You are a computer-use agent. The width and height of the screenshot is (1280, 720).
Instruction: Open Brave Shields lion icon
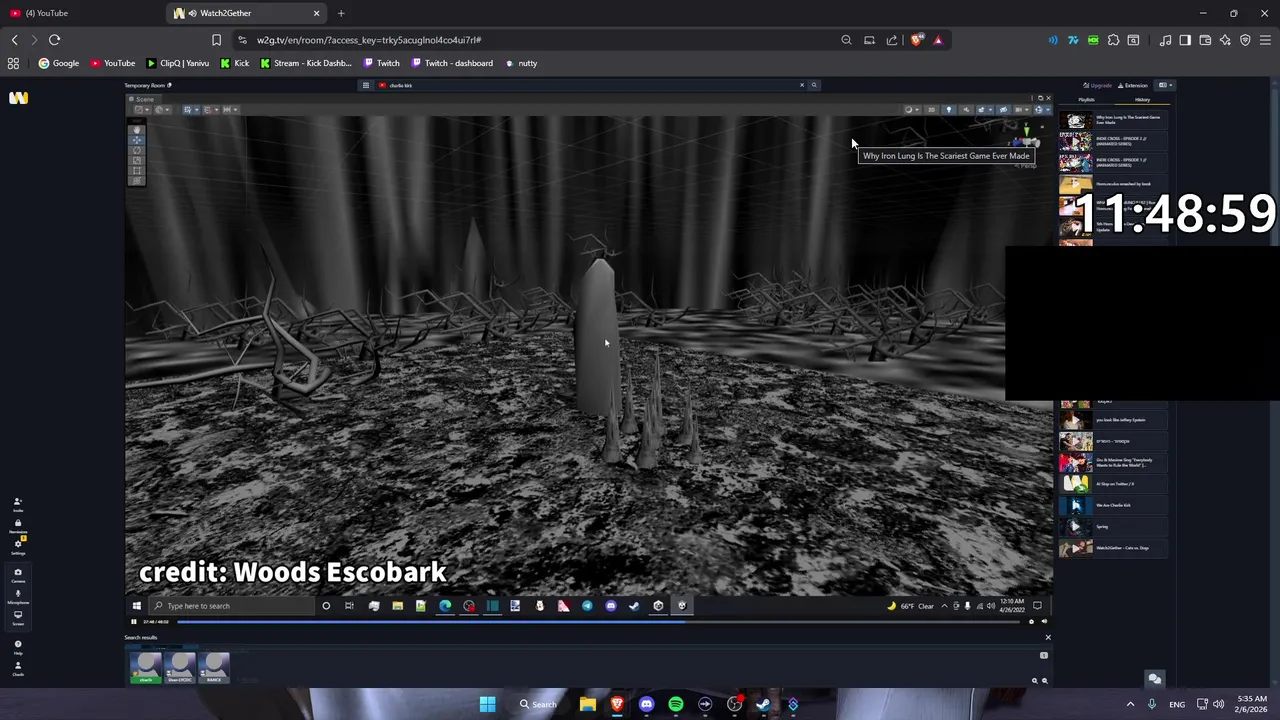pos(916,40)
